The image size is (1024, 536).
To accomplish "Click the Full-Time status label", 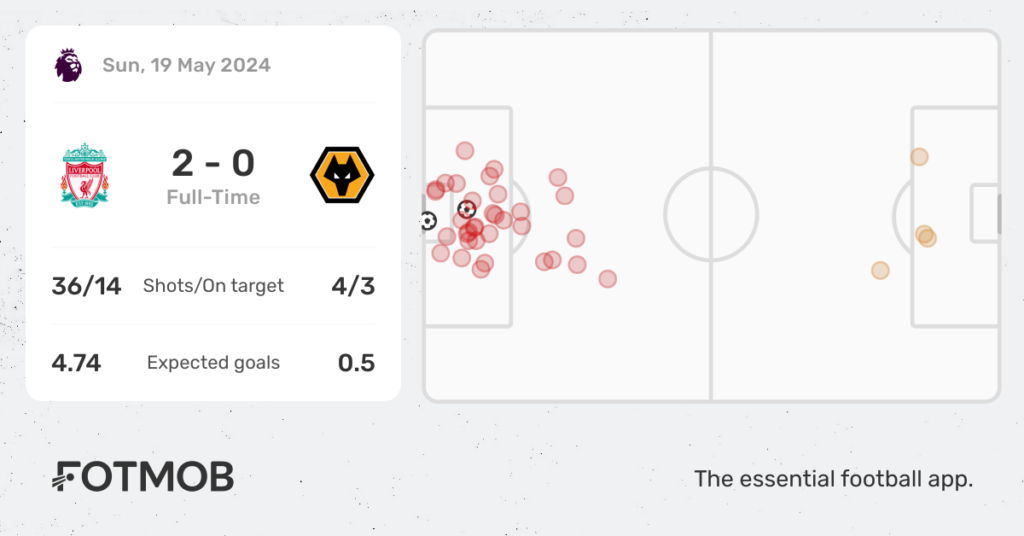I will 214,197.
